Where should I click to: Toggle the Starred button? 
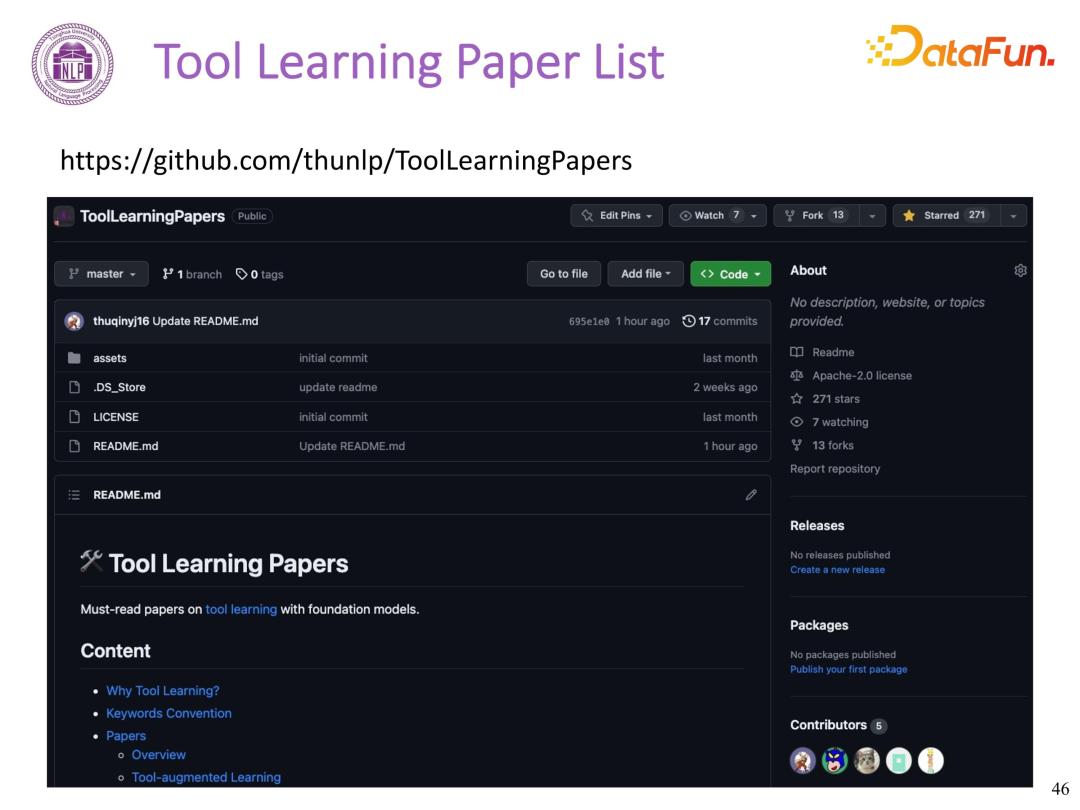[946, 216]
